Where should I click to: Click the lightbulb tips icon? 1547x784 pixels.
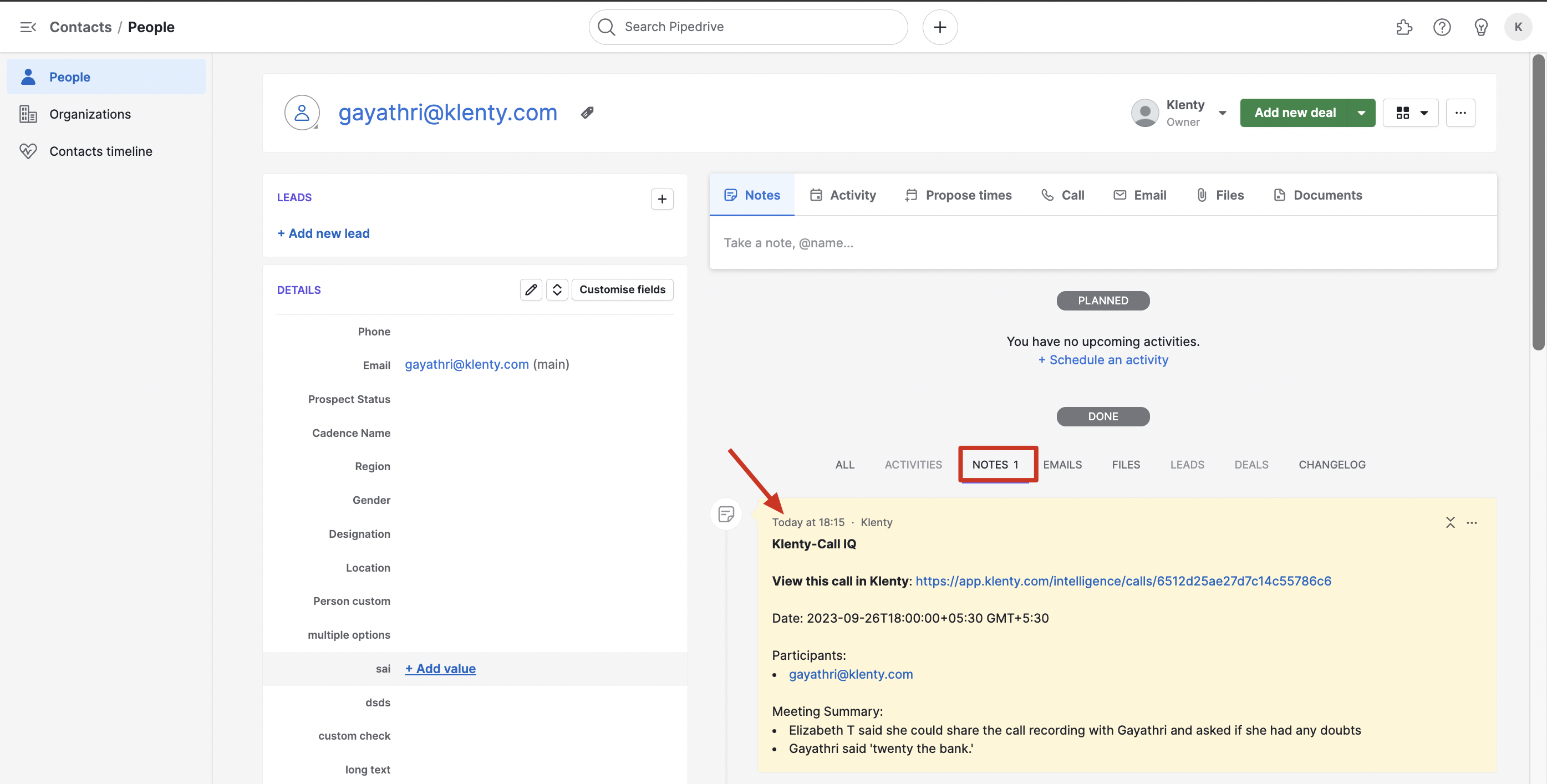click(1480, 27)
